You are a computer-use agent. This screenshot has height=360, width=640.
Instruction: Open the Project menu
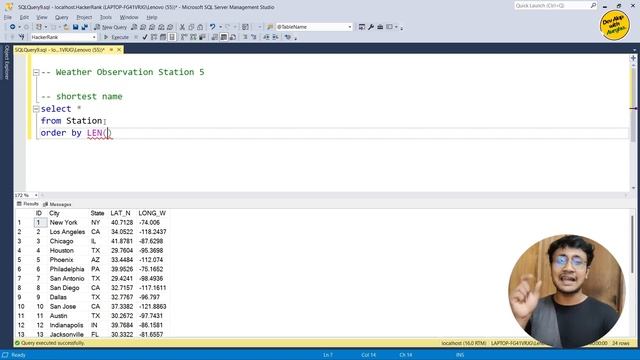point(84,17)
